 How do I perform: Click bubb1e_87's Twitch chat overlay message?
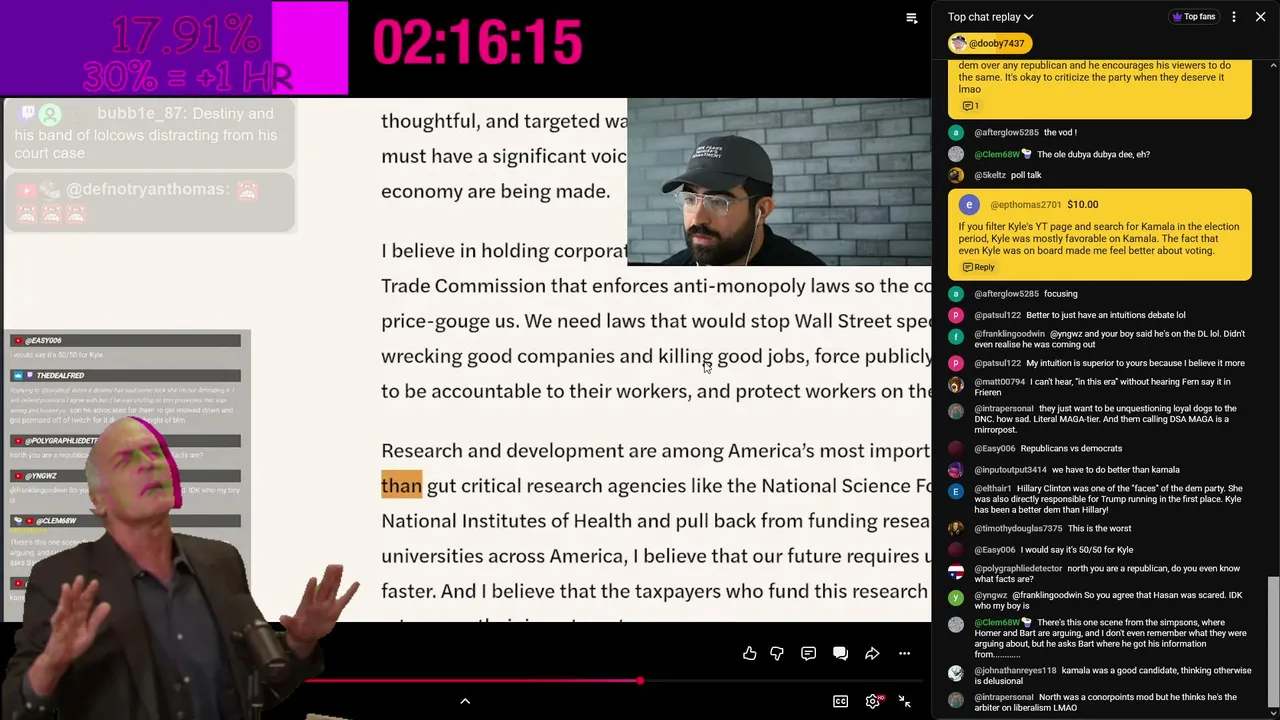point(149,133)
